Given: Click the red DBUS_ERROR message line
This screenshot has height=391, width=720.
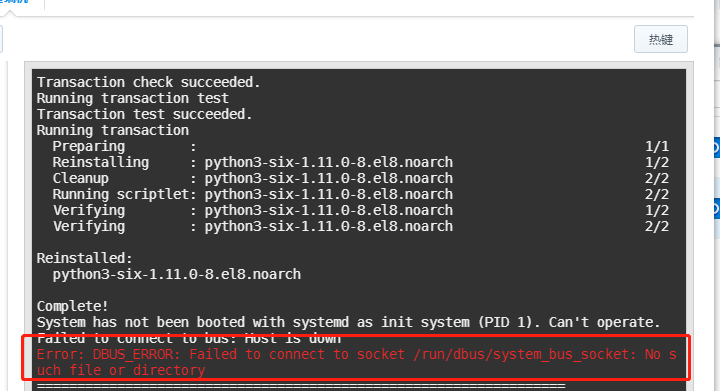Looking at the screenshot, I should pos(357,354).
